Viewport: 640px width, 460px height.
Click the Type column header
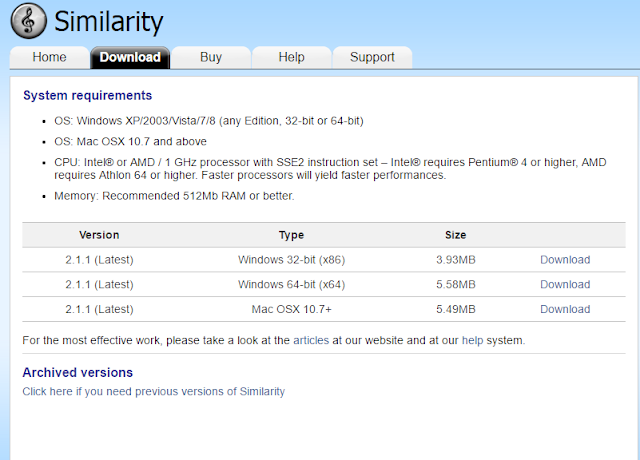tap(291, 235)
